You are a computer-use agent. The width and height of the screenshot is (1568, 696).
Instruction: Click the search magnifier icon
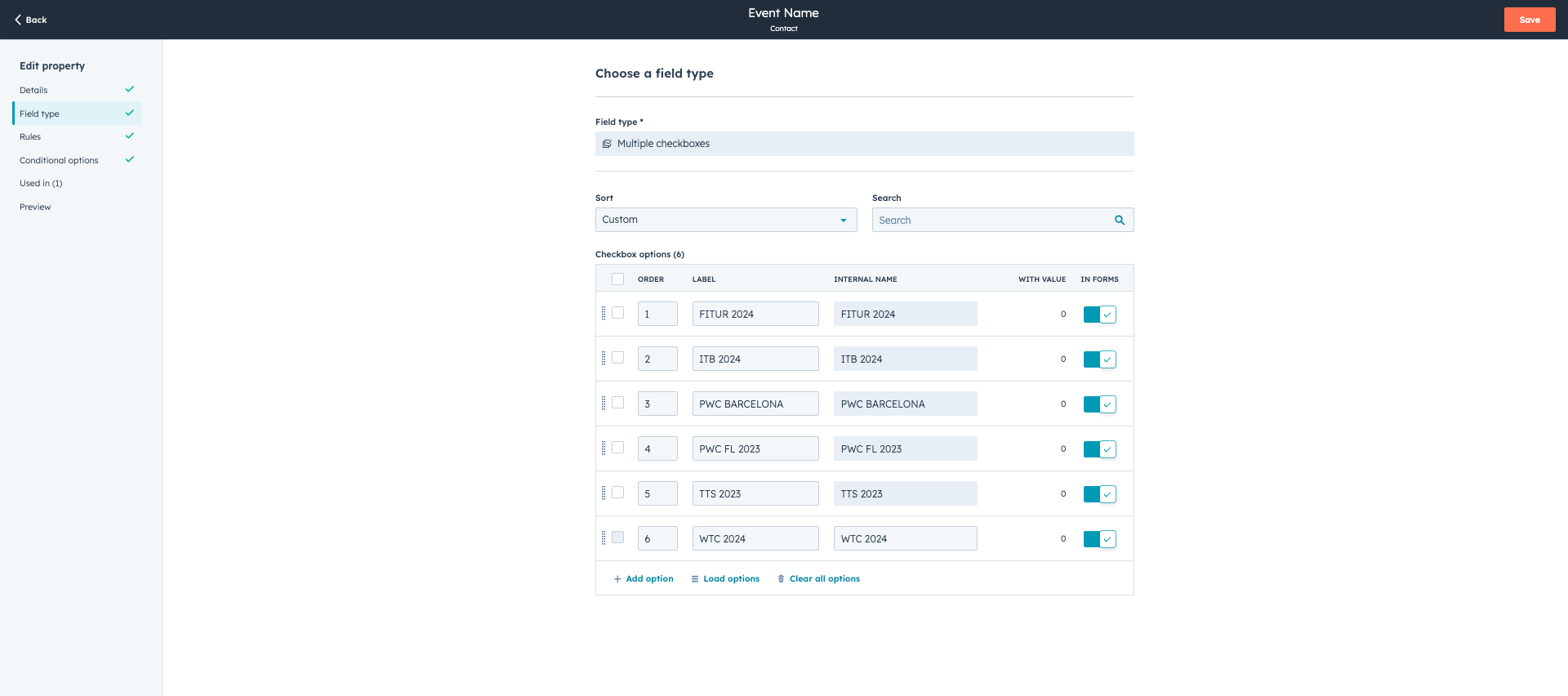pos(1120,220)
